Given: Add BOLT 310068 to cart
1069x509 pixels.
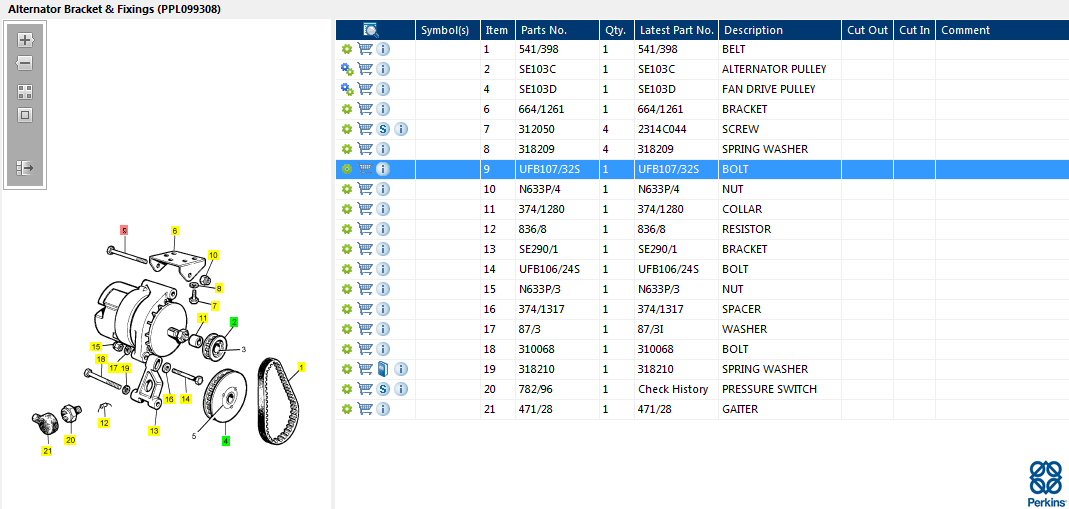Looking at the screenshot, I should coord(365,349).
